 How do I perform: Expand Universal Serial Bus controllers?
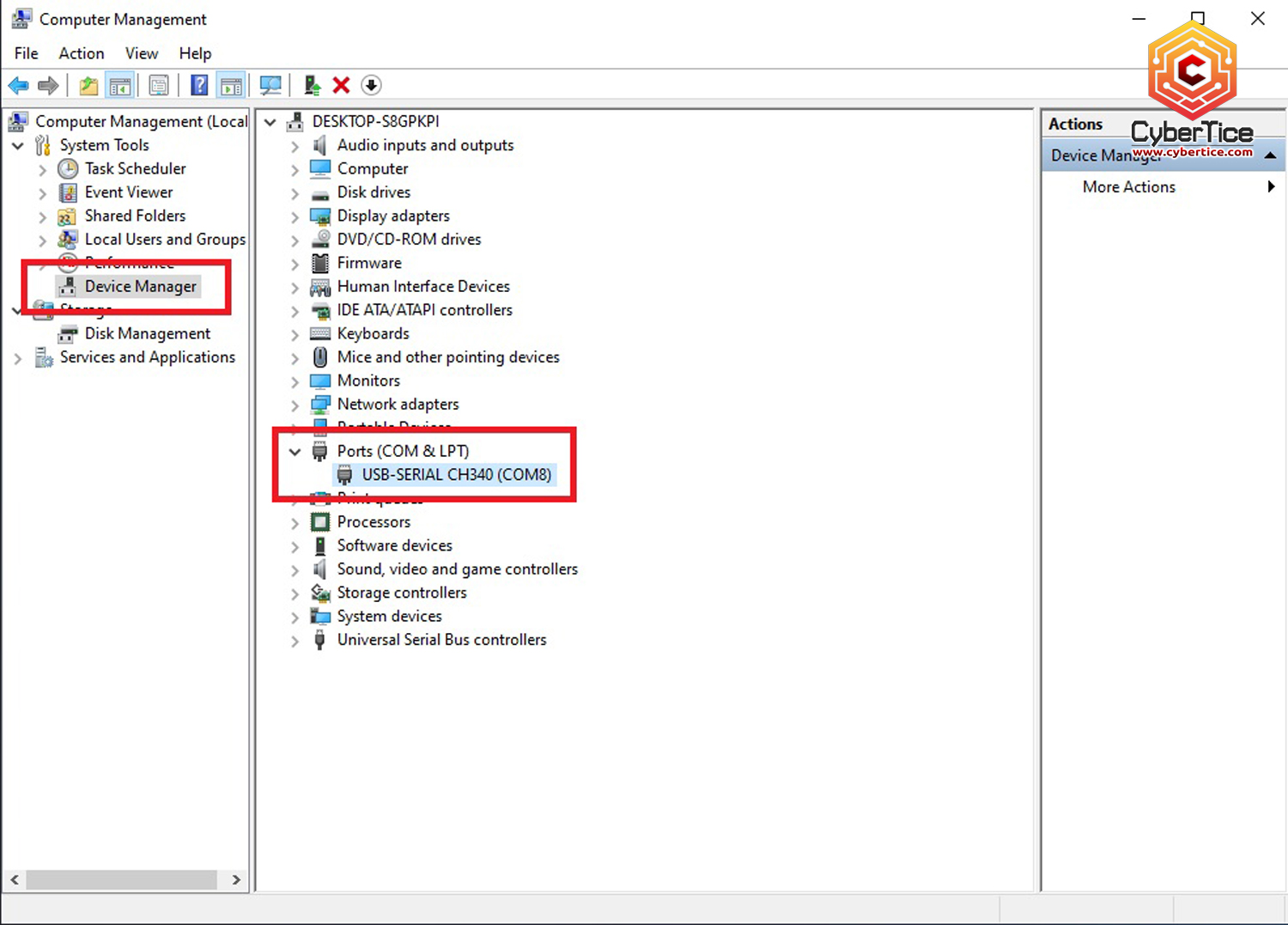[295, 641]
